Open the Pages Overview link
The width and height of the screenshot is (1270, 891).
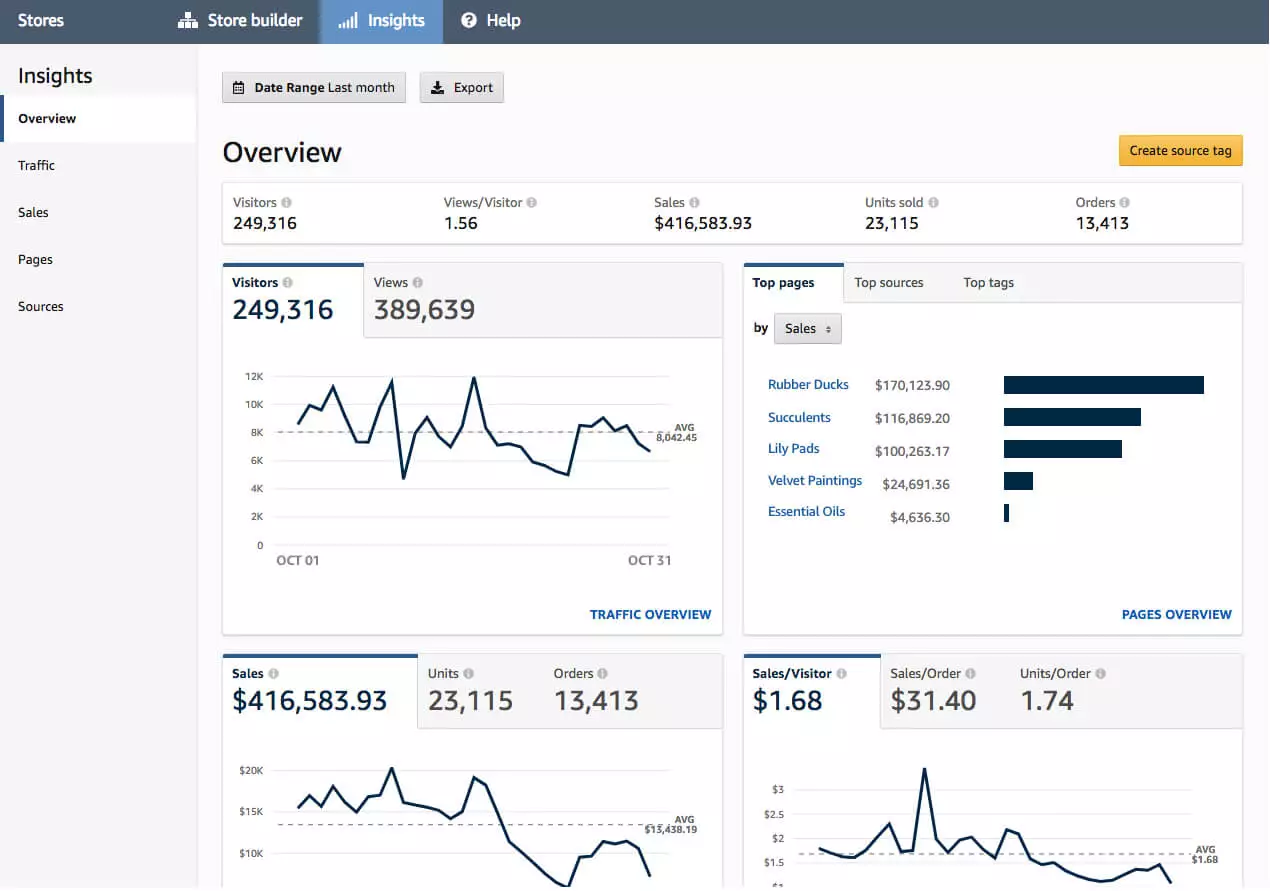pyautogui.click(x=1176, y=614)
